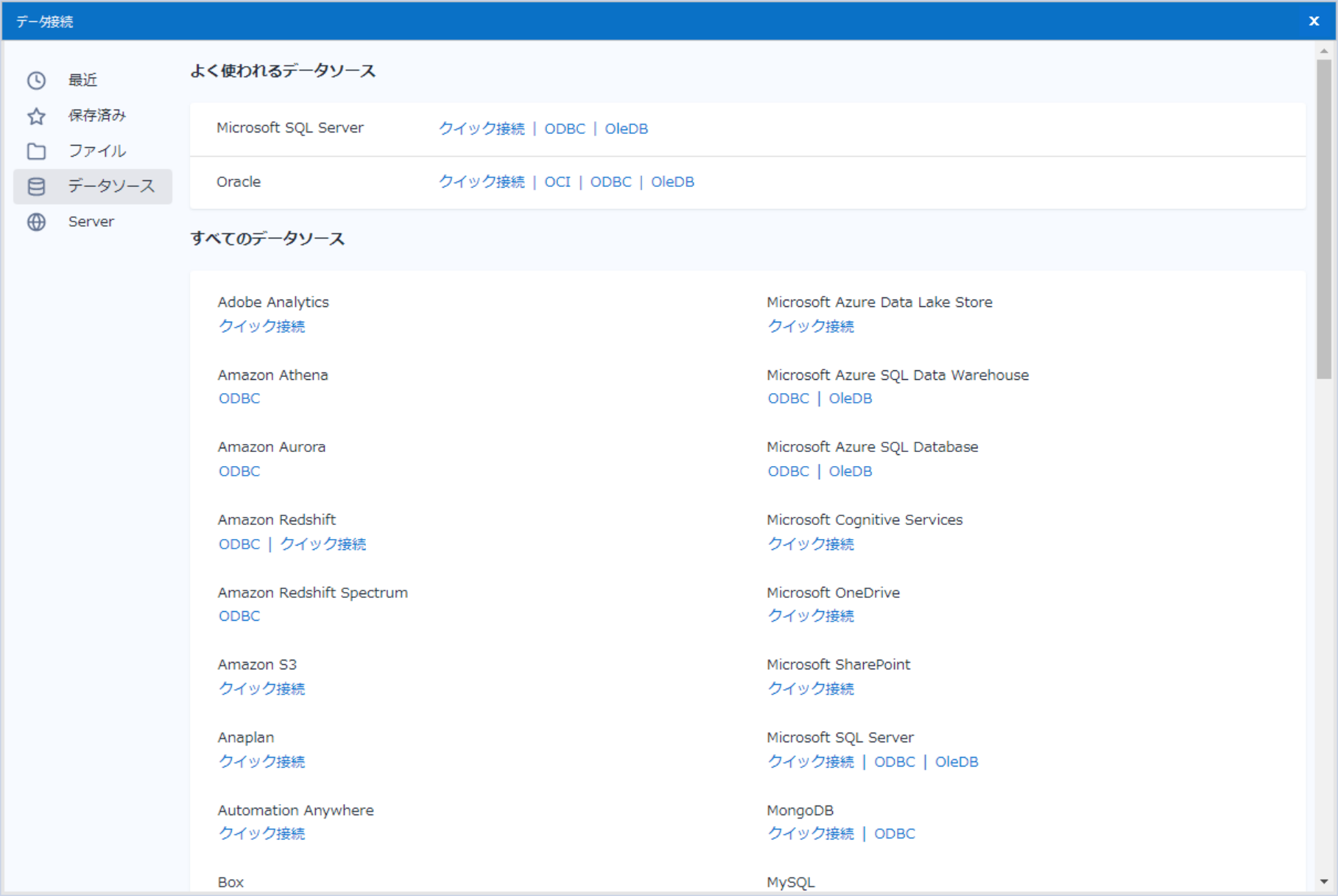
Task: Click クイック接続 under Automation Anywhere
Action: pos(261,833)
